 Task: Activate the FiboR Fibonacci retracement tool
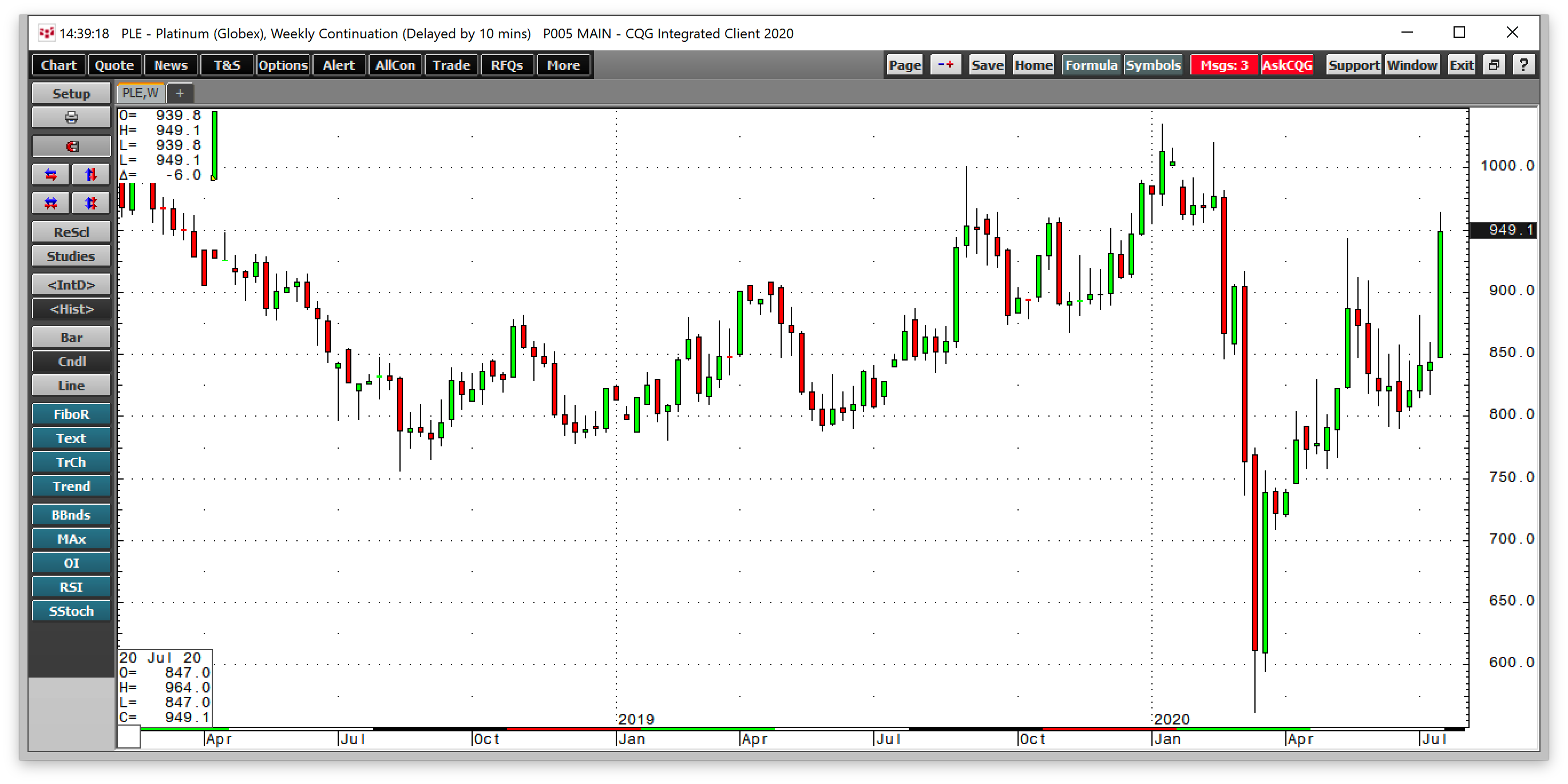(71, 414)
